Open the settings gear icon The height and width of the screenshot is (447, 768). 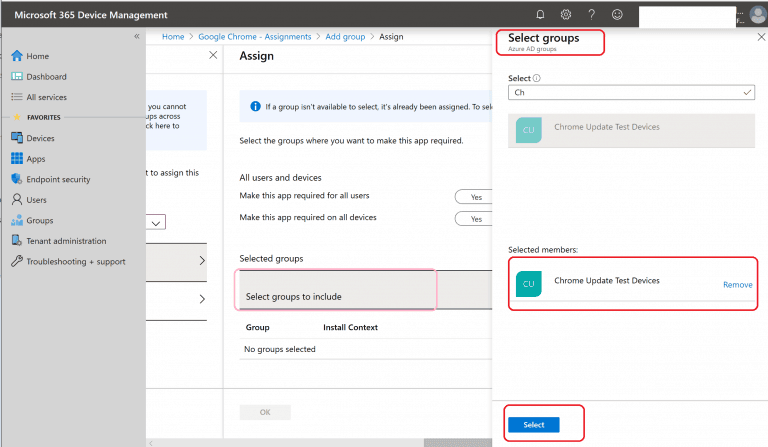566,14
